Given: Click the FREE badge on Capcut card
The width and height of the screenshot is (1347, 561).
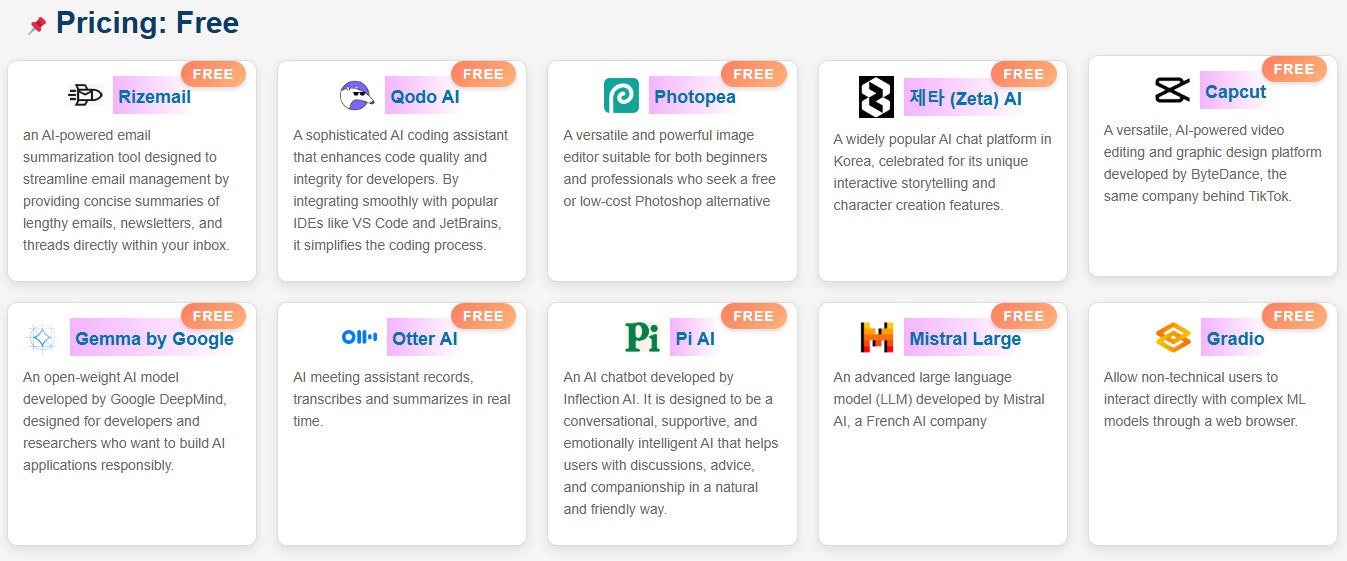Looking at the screenshot, I should [1294, 69].
